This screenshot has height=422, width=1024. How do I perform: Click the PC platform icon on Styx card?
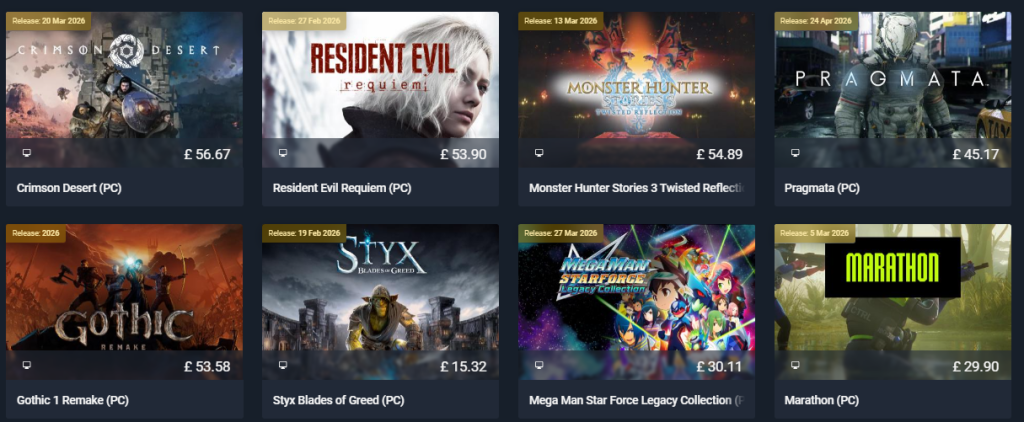[x=283, y=365]
